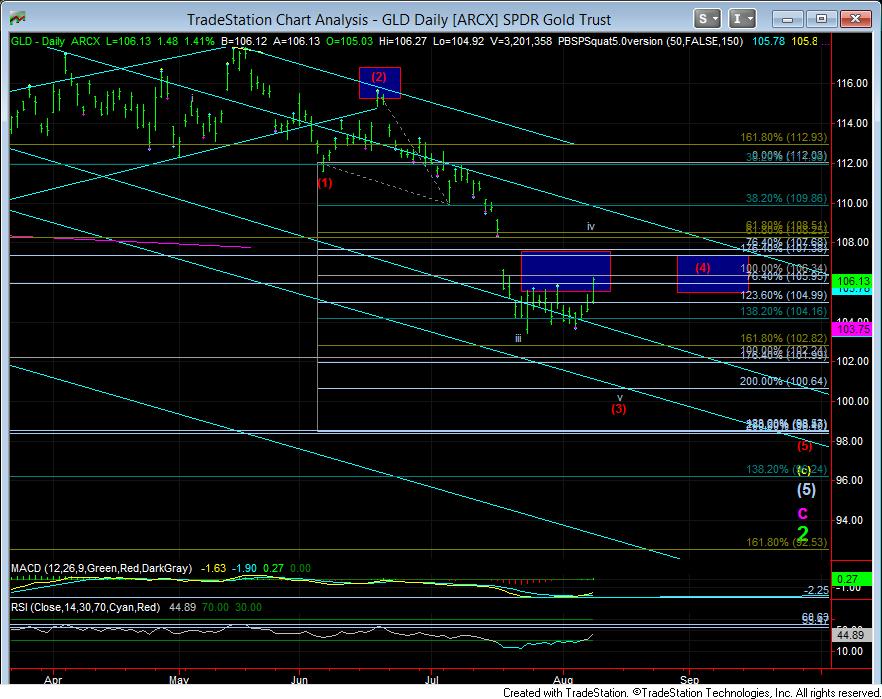The image size is (882, 699).
Task: Click the V=3,201,358 volume readout
Action: coord(521,41)
